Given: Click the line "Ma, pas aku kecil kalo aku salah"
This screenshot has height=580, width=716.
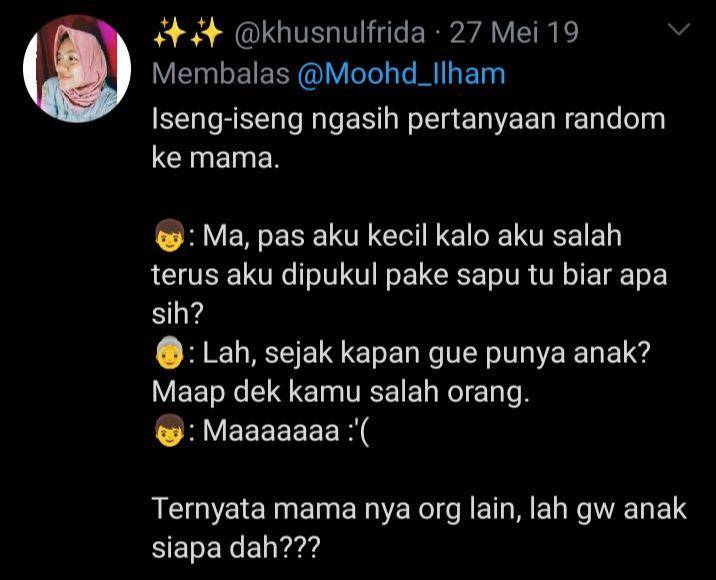Looking at the screenshot, I should coord(412,236).
